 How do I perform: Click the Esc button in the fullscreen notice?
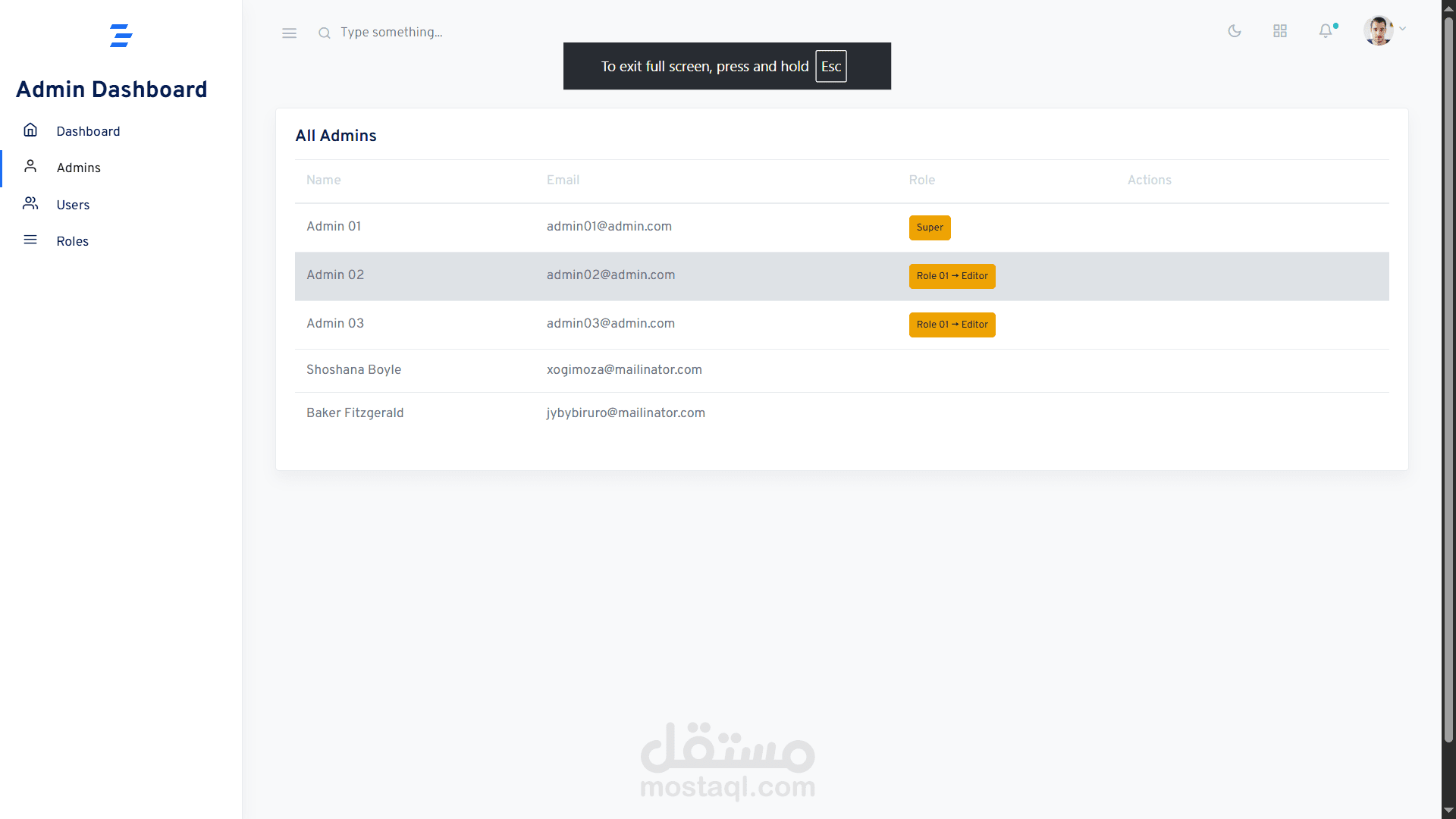coord(830,66)
